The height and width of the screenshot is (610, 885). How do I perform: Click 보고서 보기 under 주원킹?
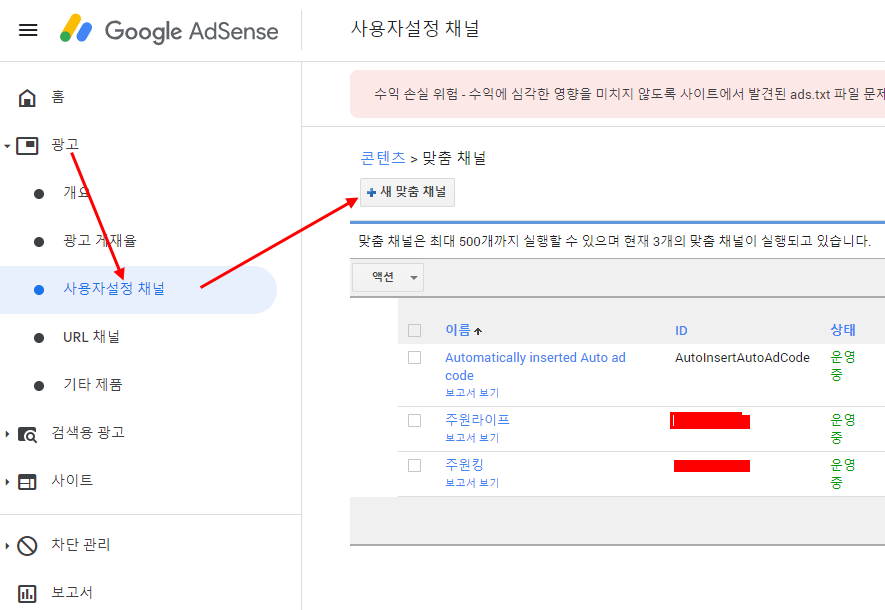coord(472,483)
